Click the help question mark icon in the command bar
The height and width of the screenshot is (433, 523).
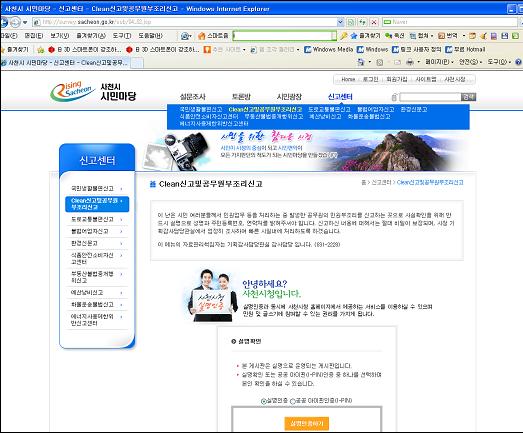coord(519,62)
